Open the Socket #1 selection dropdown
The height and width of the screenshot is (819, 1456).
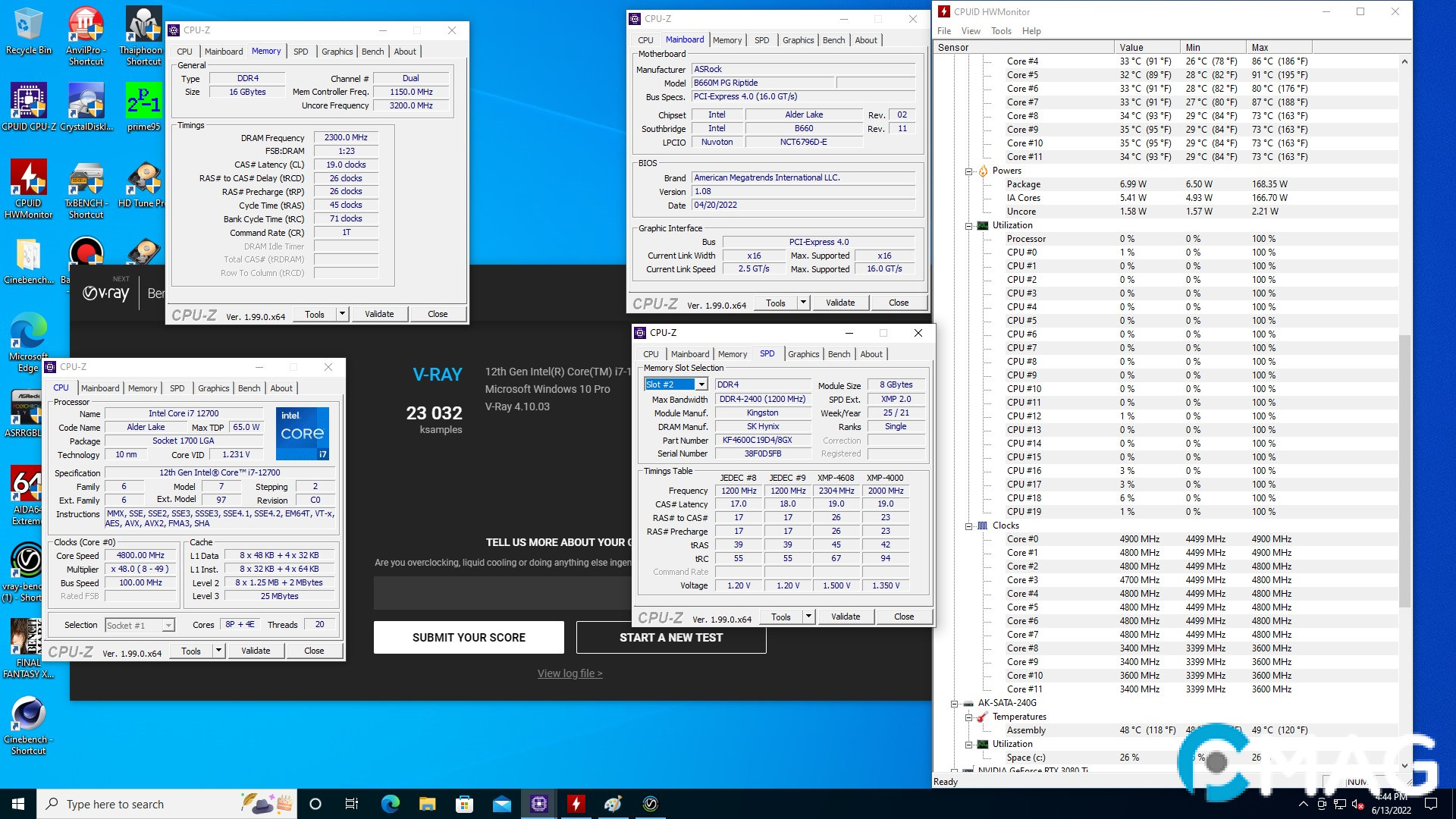(x=168, y=626)
